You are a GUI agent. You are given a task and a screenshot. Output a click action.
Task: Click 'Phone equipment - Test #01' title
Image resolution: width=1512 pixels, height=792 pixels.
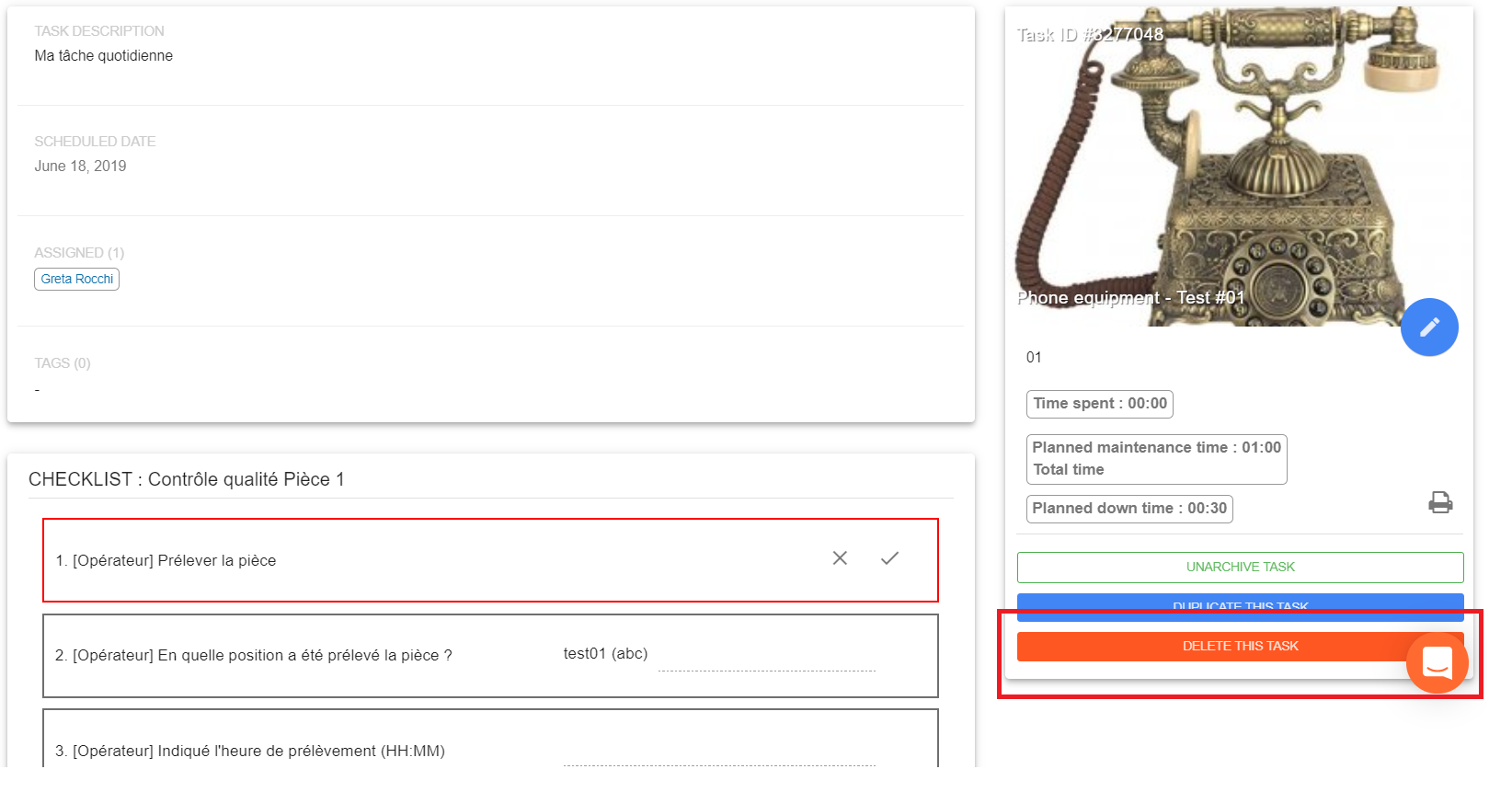click(x=1130, y=298)
